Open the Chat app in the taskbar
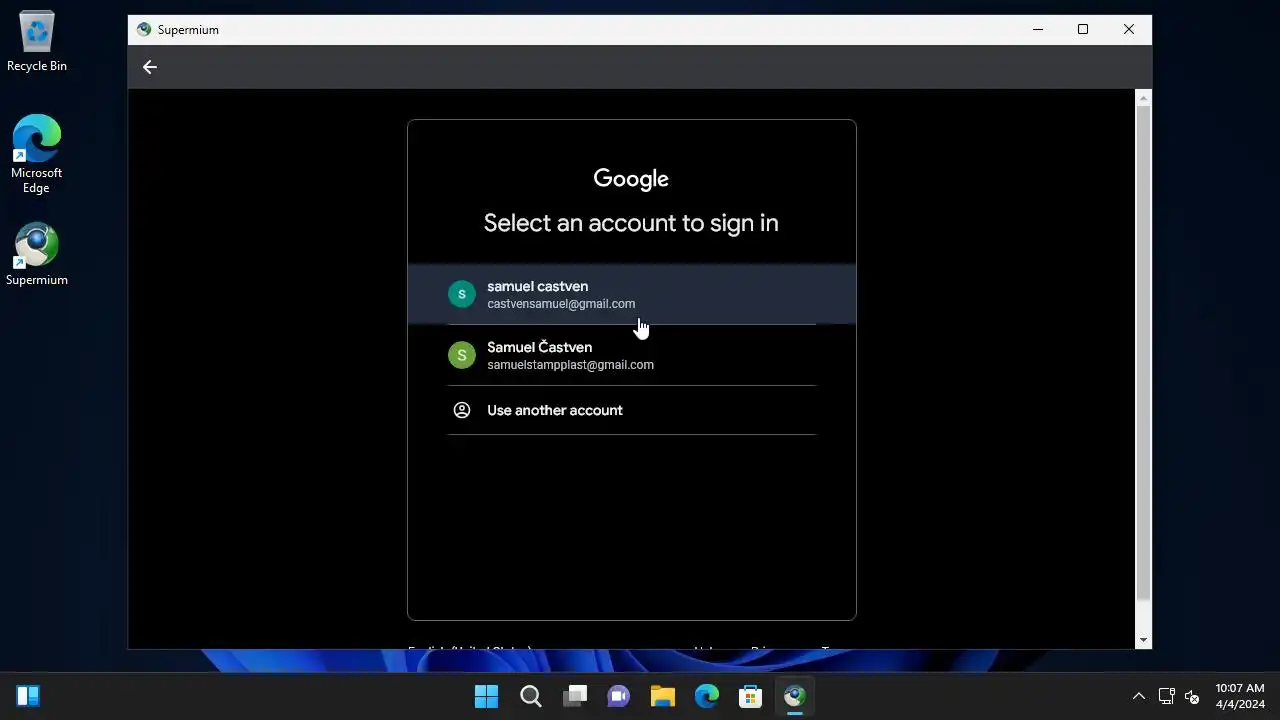 [x=619, y=696]
